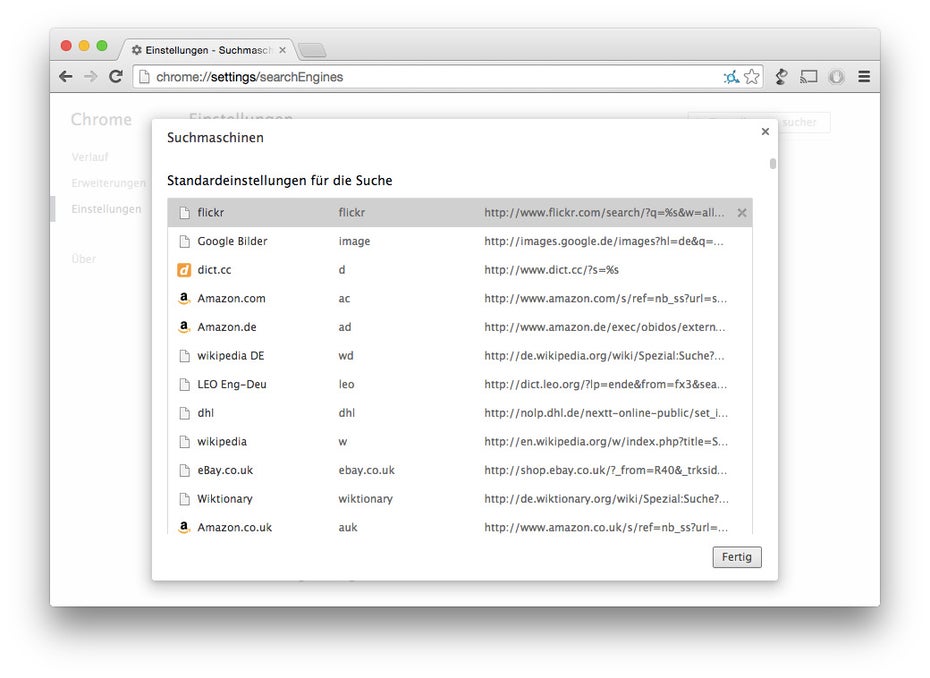Click the keyword 'dhl' in keyword column
This screenshot has width=930, height=678.
(346, 413)
